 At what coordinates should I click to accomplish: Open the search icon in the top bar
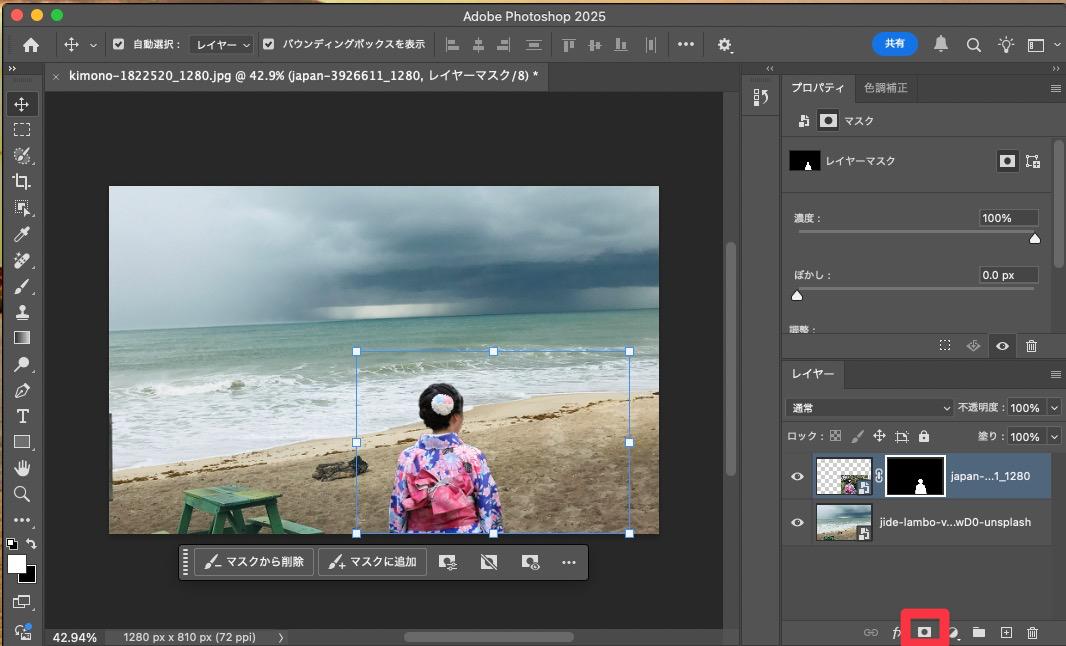(x=974, y=45)
